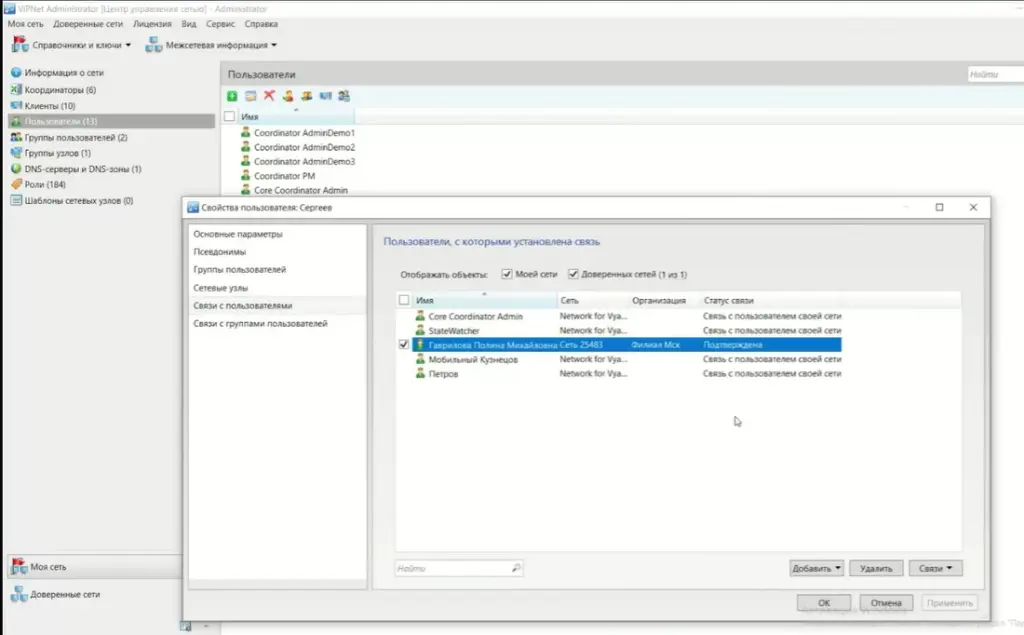Click the Удалить button
Viewport: 1024px width, 635px height.
876,568
